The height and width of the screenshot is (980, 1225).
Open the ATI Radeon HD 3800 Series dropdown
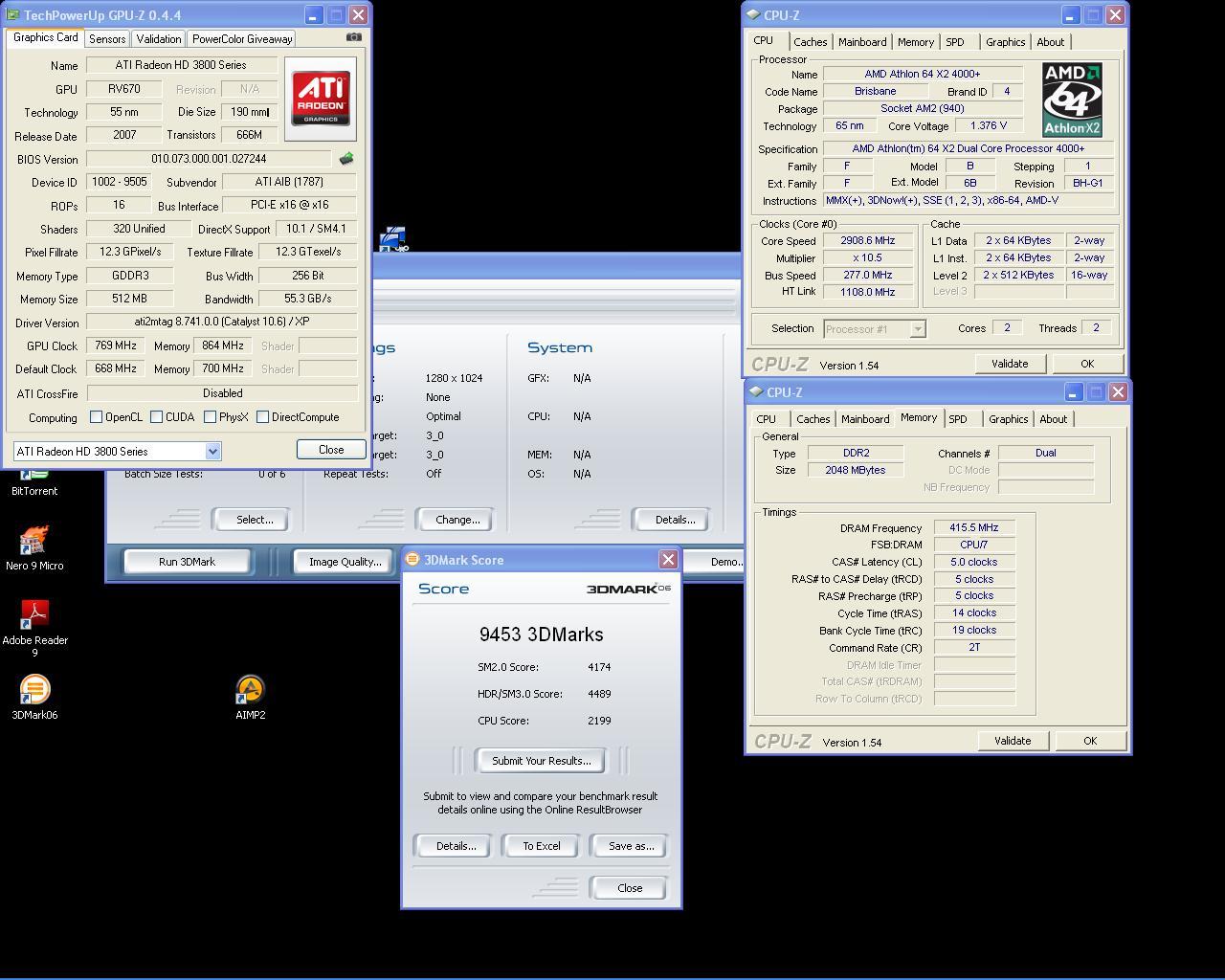click(x=212, y=451)
